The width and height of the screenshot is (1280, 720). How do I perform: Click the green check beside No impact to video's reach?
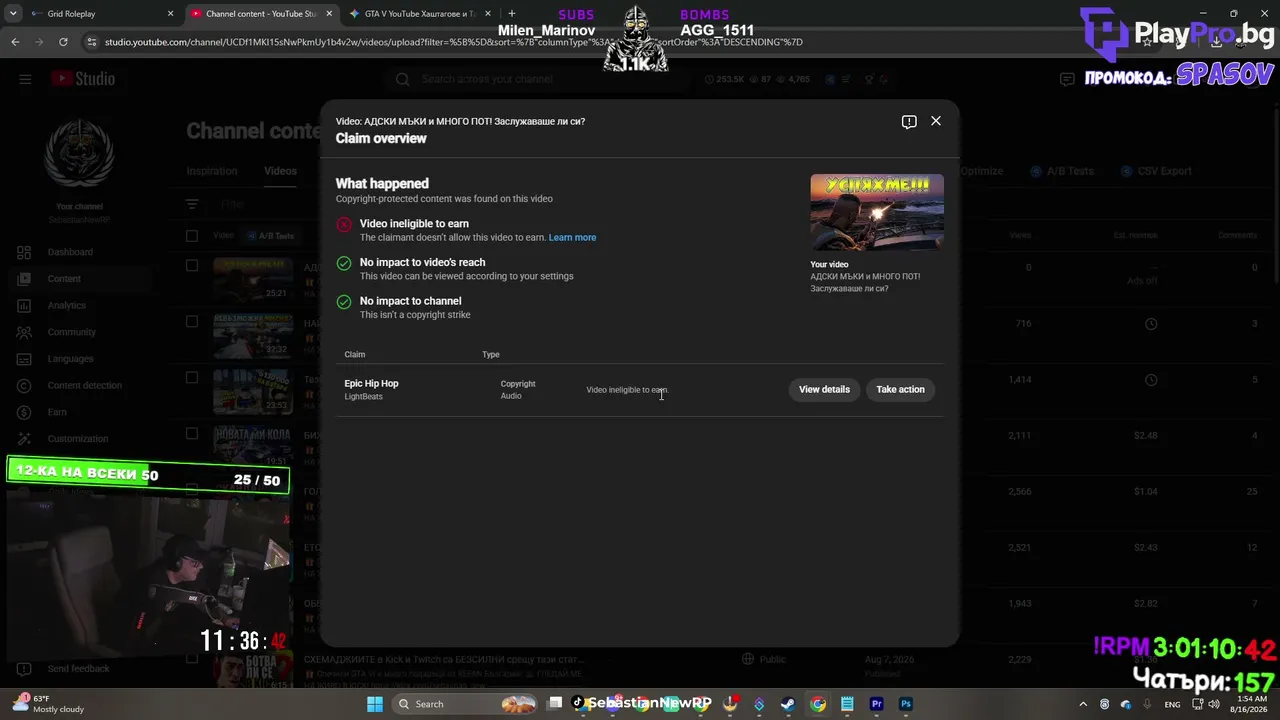pyautogui.click(x=344, y=263)
